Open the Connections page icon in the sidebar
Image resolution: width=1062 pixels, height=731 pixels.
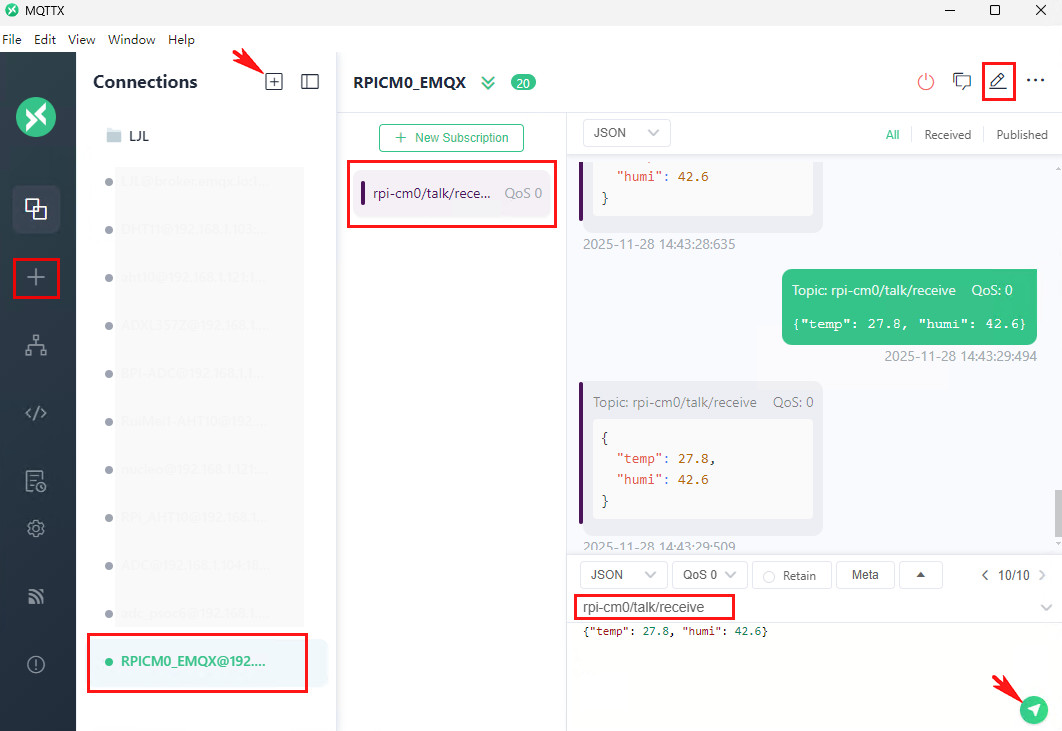pyautogui.click(x=36, y=209)
